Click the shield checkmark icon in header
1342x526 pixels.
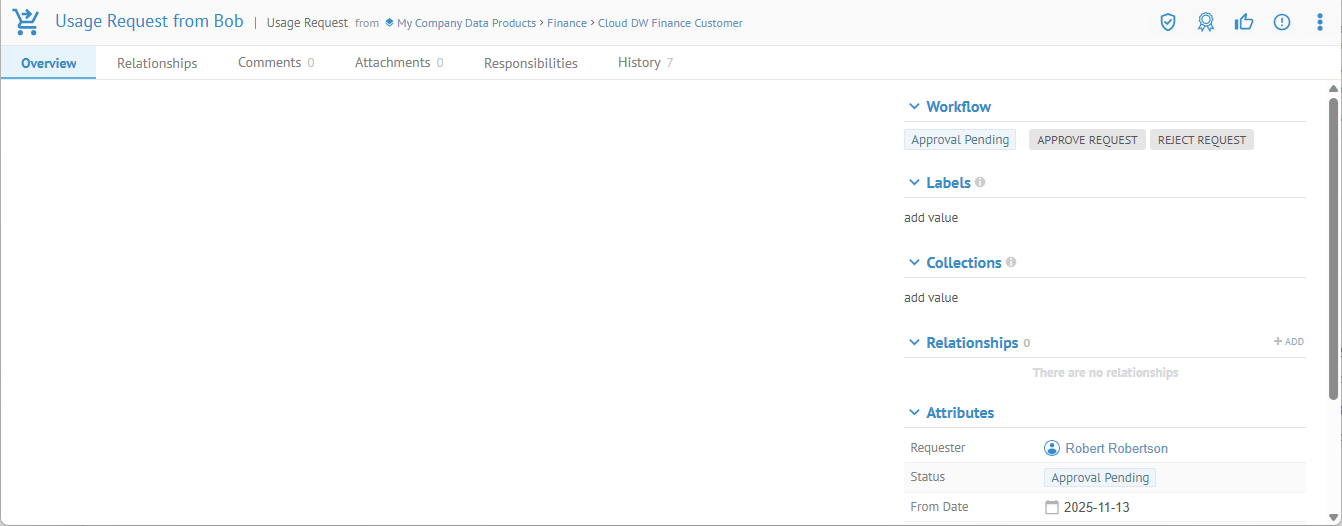click(x=1168, y=22)
